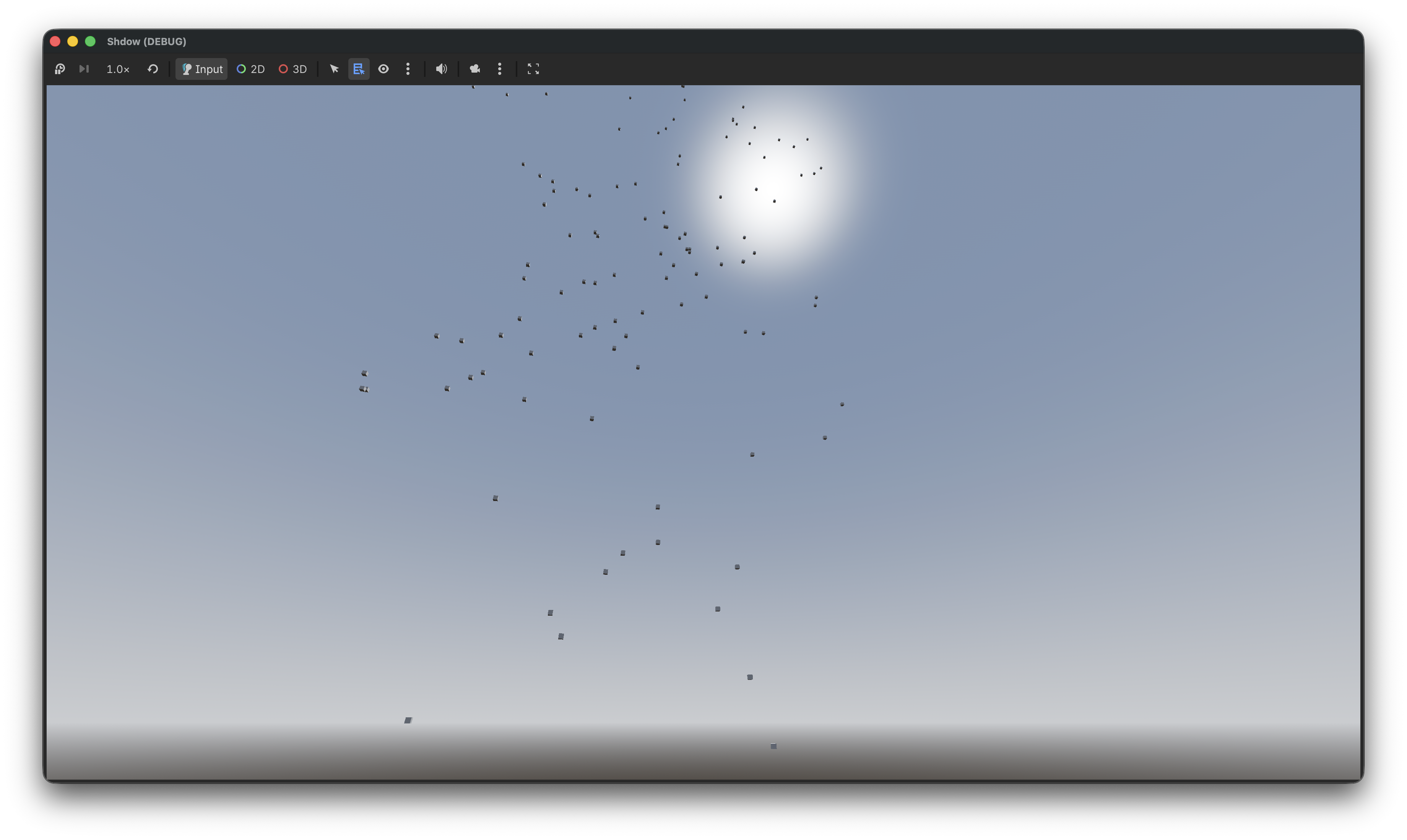Click the green zoom window button
Image resolution: width=1407 pixels, height=840 pixels.
(90, 41)
